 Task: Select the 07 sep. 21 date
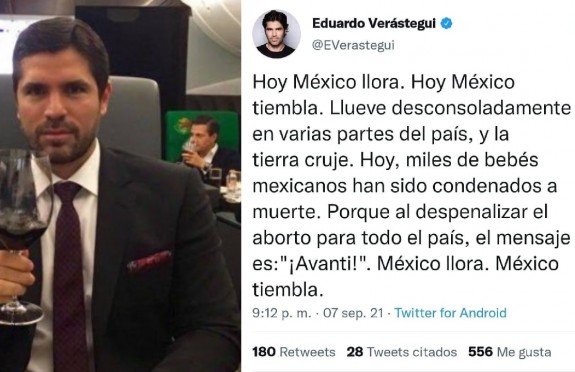[x=353, y=313]
